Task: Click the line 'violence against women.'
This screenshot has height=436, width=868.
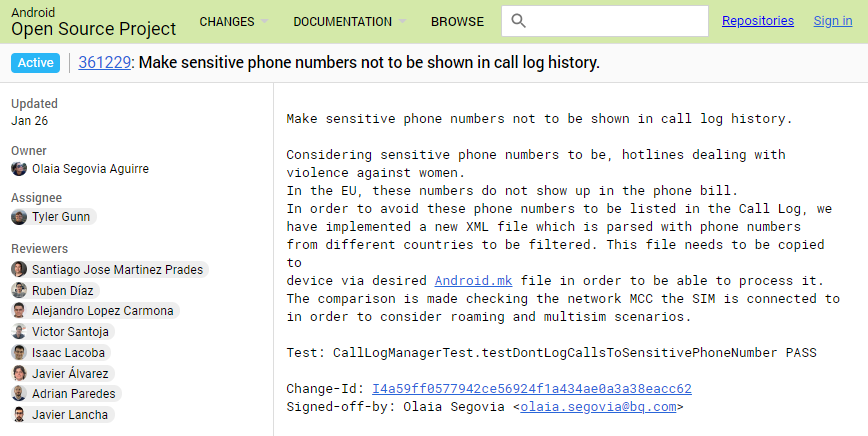Action: point(376,173)
